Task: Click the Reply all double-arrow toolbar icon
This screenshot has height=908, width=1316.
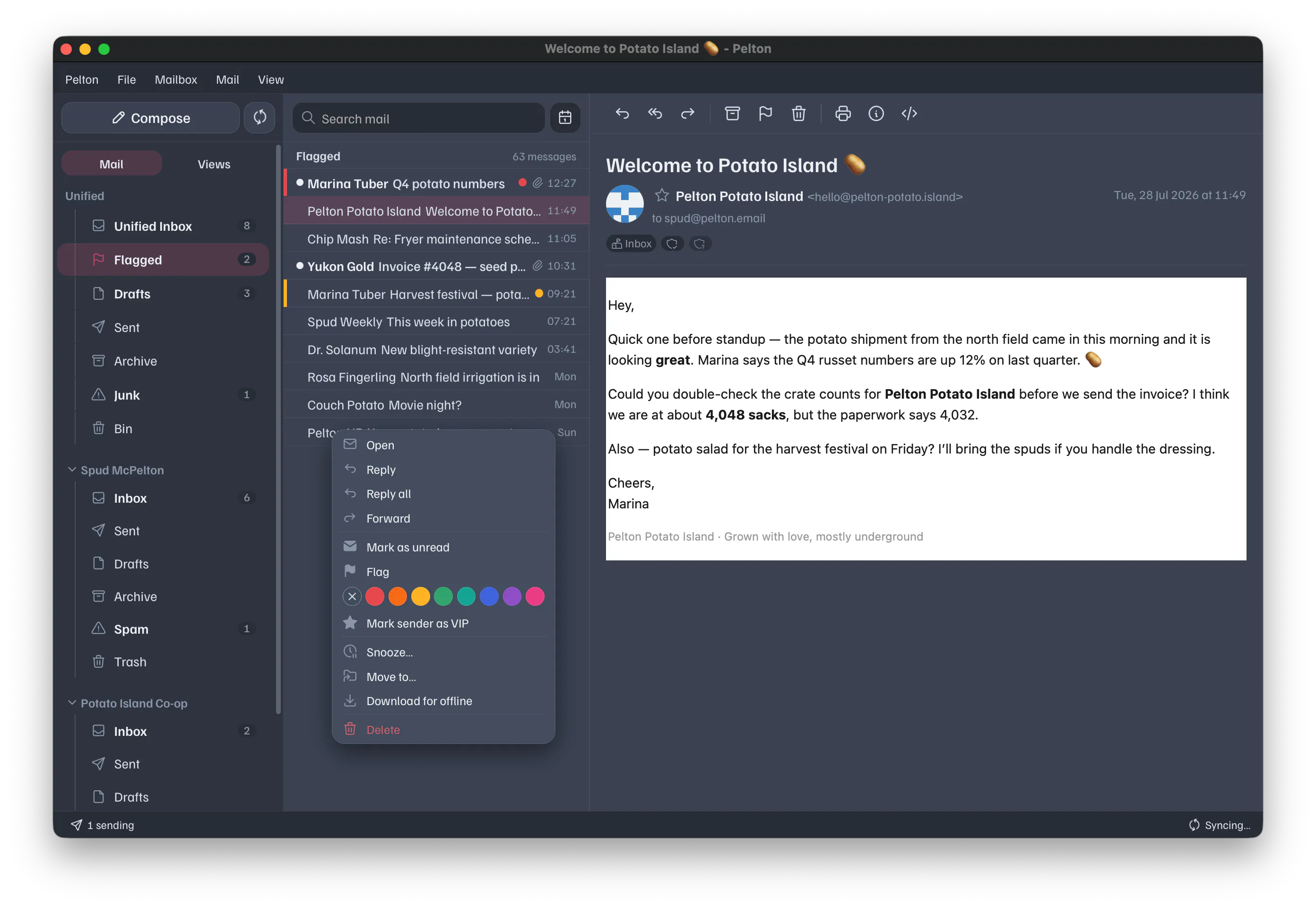Action: (x=655, y=114)
